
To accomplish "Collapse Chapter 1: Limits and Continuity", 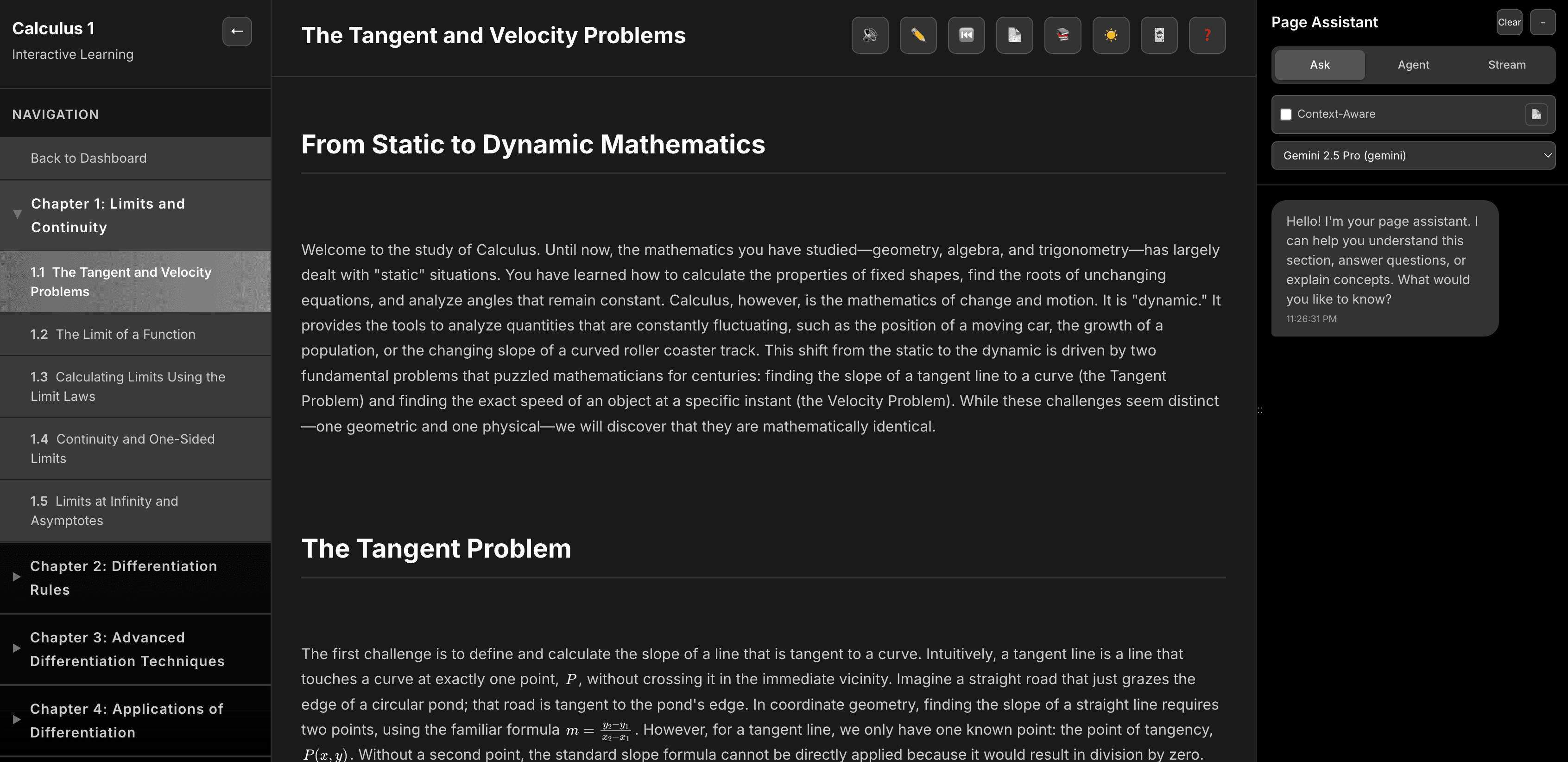I will coord(135,215).
